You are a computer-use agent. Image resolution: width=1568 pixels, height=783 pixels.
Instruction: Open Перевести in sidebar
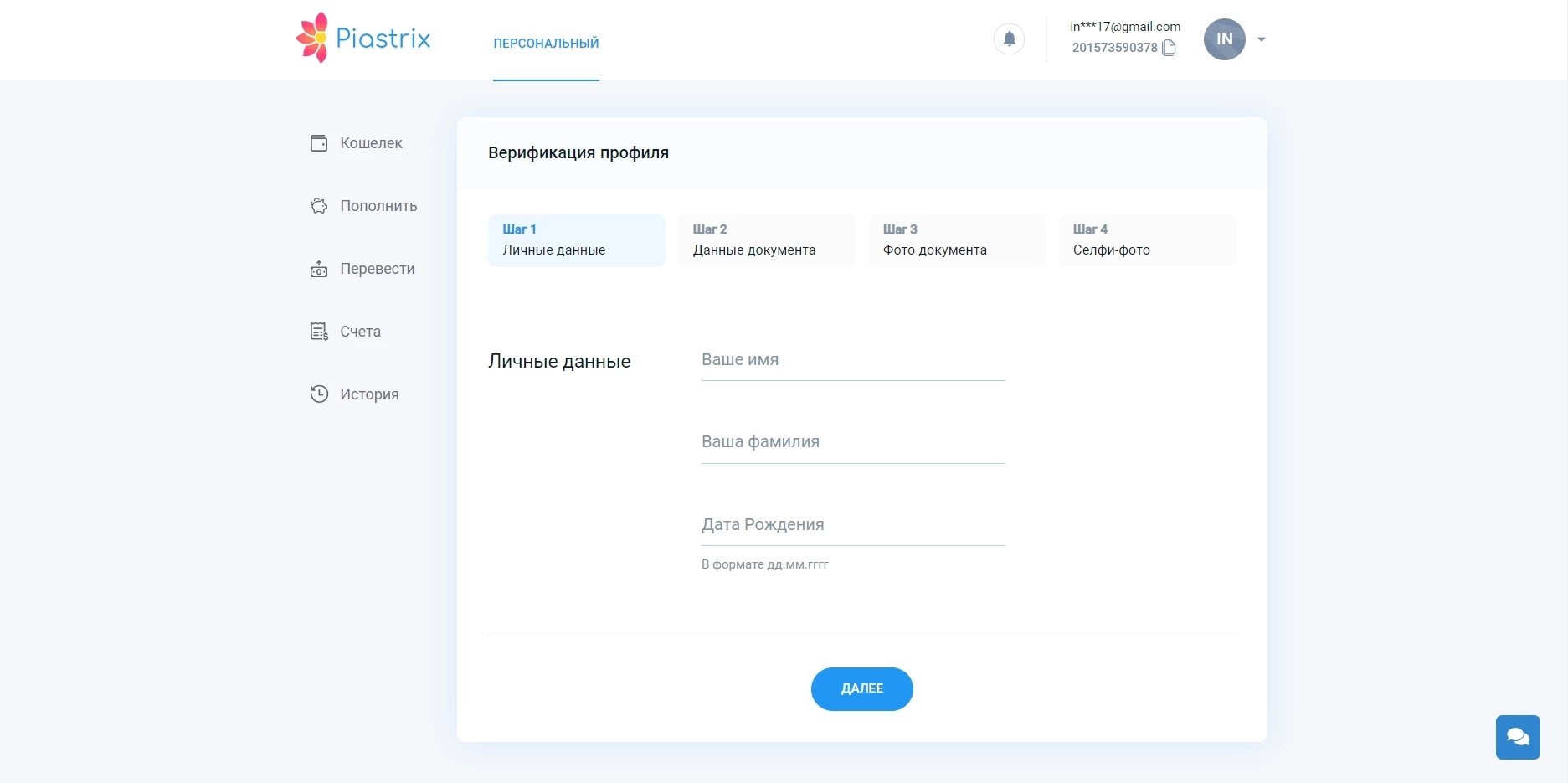[x=378, y=269]
